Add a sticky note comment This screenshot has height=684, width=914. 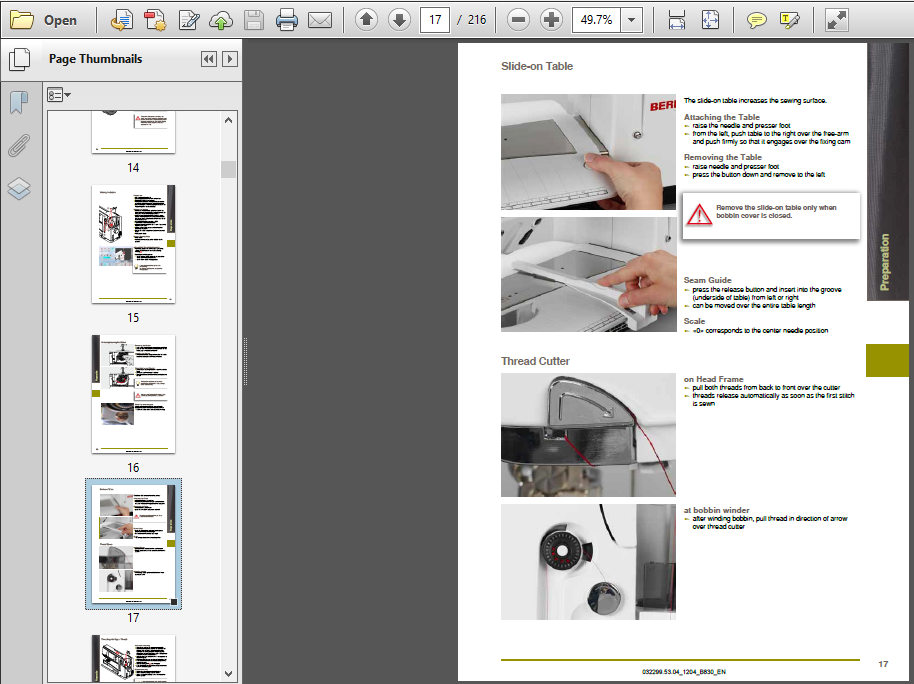[x=757, y=21]
